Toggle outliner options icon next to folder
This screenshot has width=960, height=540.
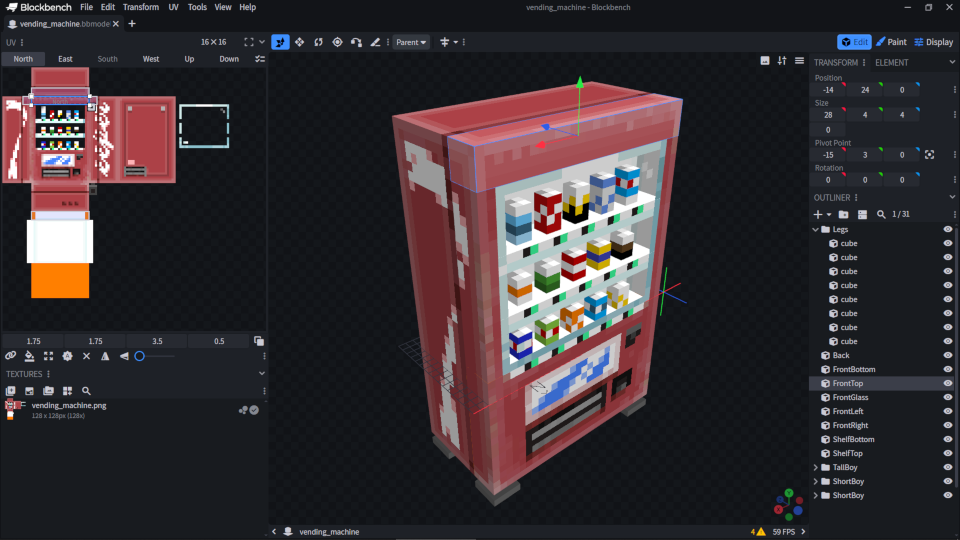862,214
